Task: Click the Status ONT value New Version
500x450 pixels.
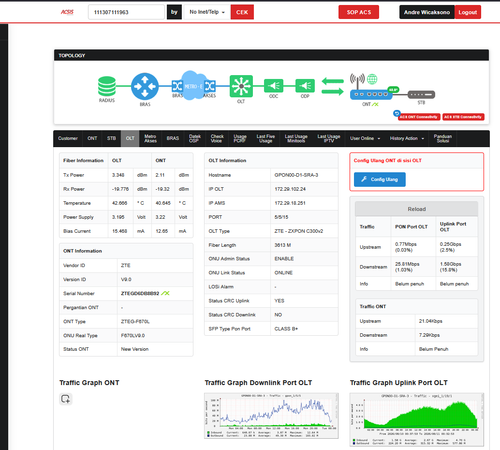Action: (135, 349)
